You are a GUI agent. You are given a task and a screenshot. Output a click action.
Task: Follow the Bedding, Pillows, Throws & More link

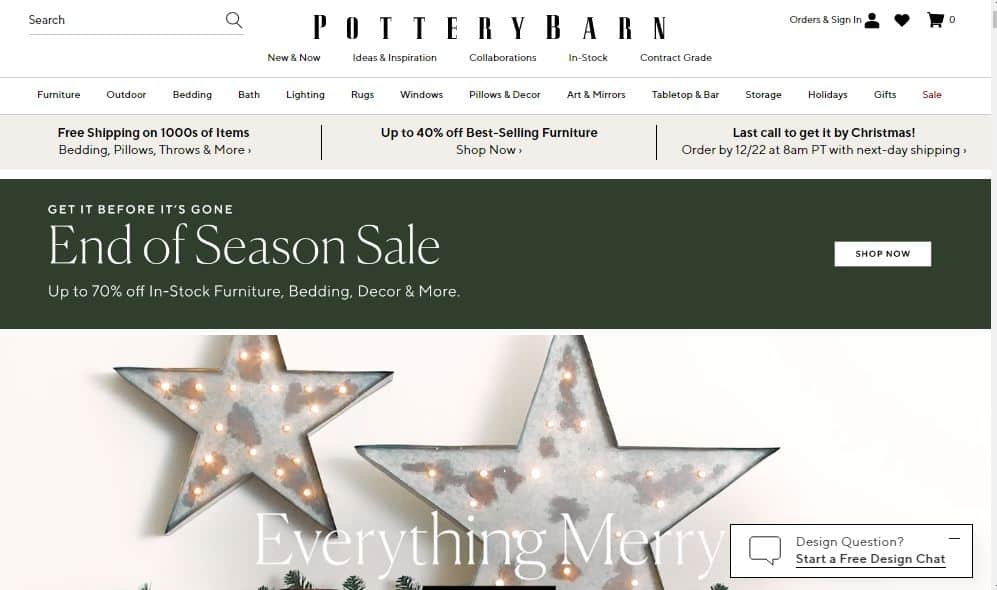coord(155,150)
